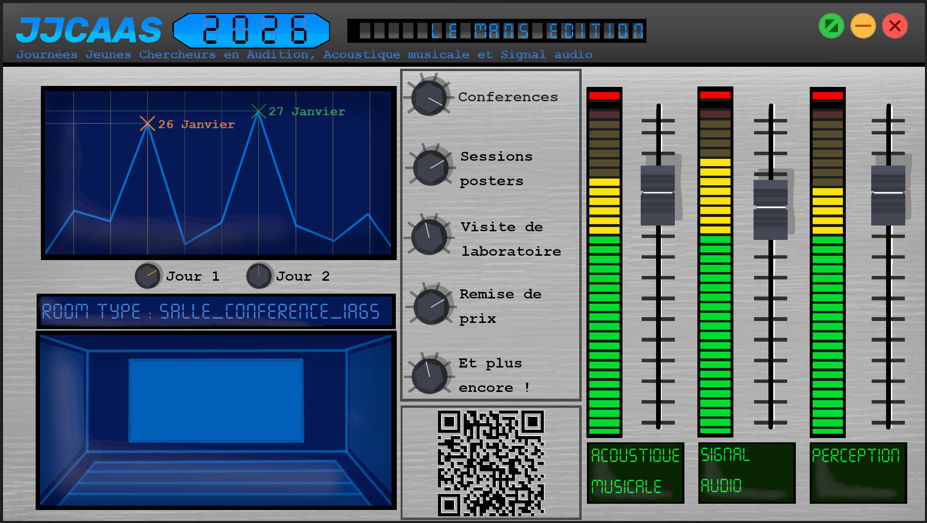Screen dimensions: 927x523
Task: Toggle the Jour 1 knob
Action: pyautogui.click(x=148, y=276)
